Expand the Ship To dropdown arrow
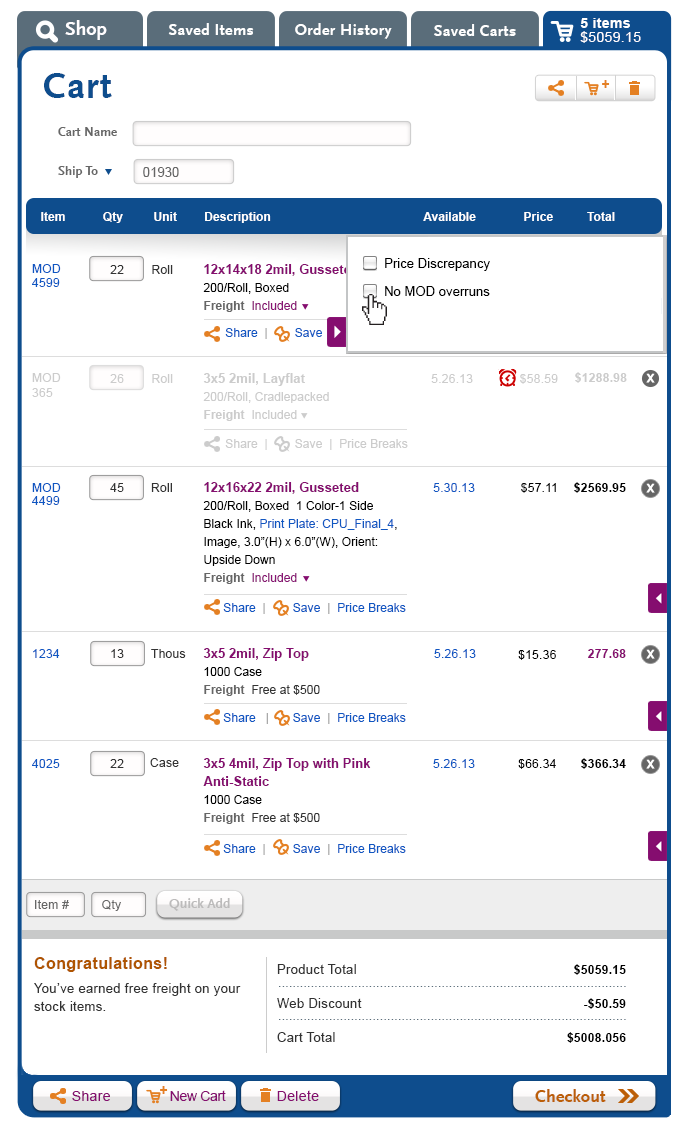The image size is (682, 1139). 108,171
